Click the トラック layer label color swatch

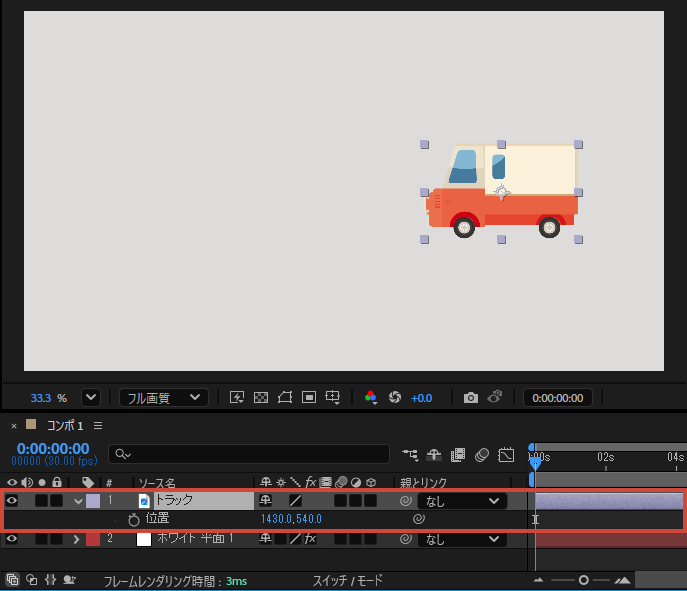pyautogui.click(x=93, y=501)
